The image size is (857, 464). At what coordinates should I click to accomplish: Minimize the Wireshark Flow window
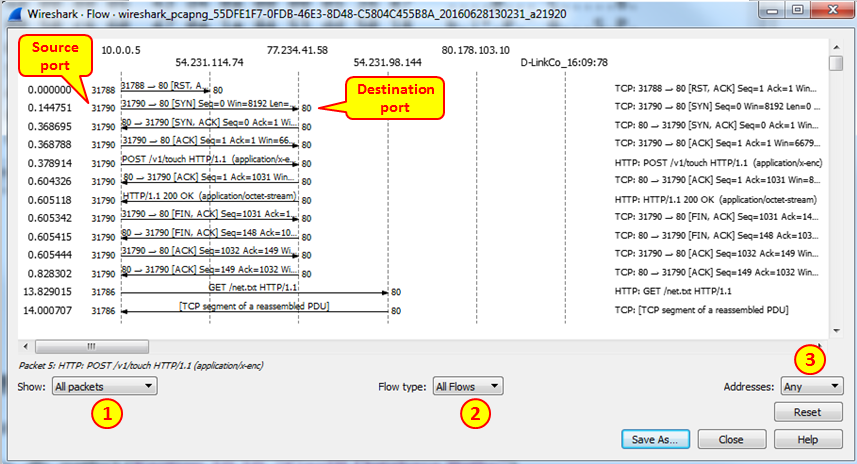point(772,10)
